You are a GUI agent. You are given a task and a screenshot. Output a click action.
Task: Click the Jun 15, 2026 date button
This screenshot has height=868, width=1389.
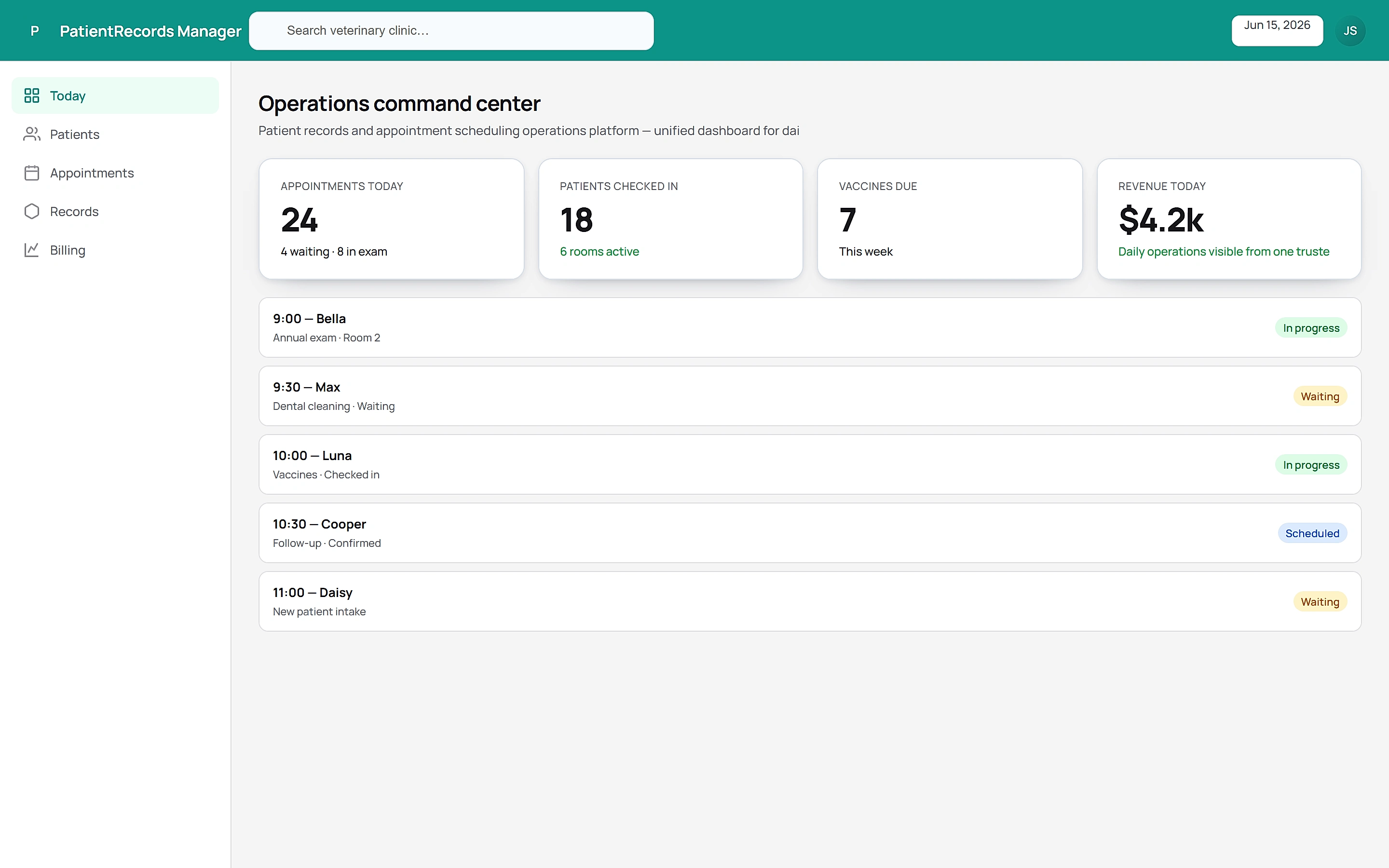(1277, 30)
